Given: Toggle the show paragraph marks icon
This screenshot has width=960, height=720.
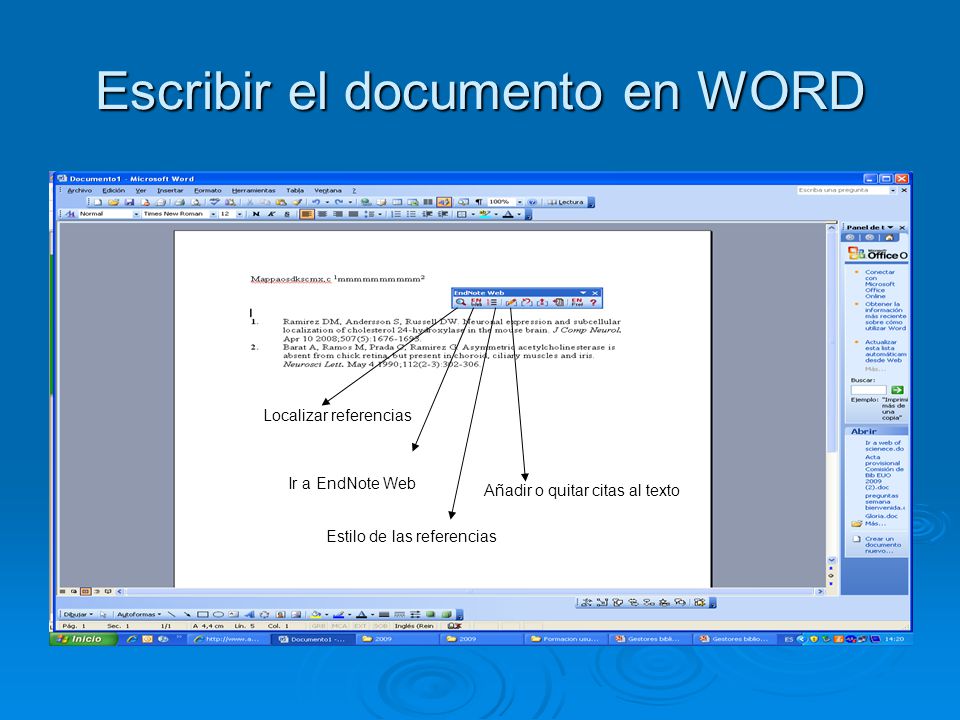Looking at the screenshot, I should [x=479, y=202].
